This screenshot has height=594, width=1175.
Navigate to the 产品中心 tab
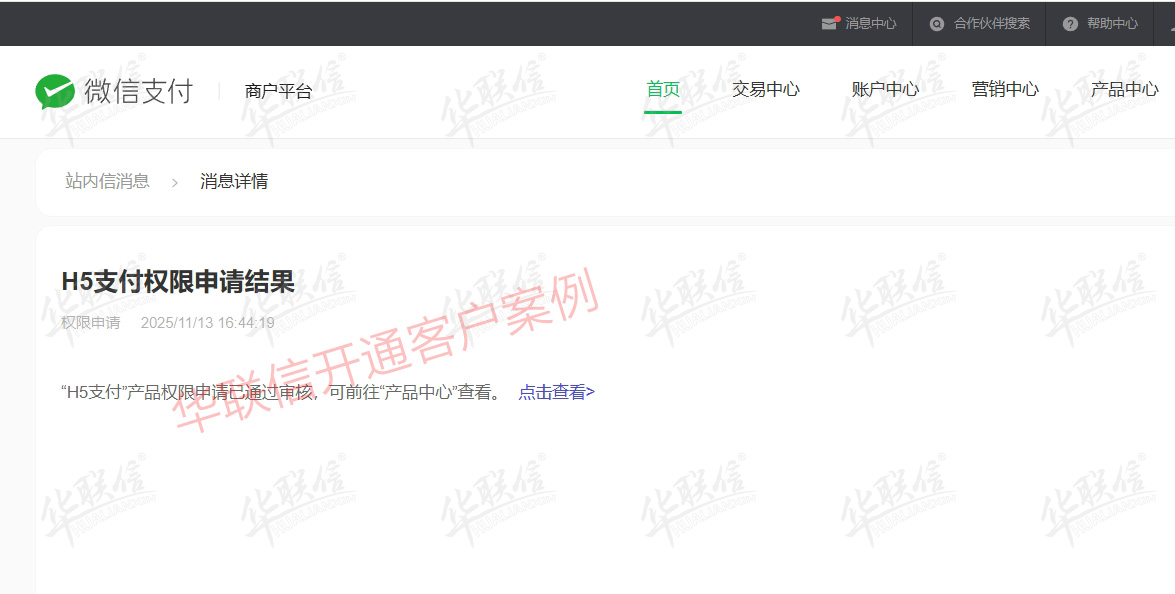coord(1125,89)
